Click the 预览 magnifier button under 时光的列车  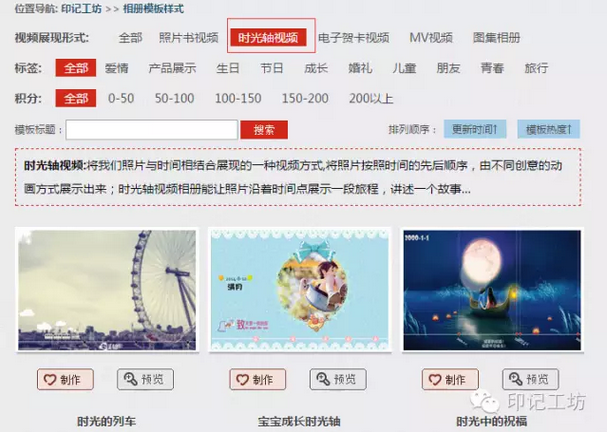(x=145, y=379)
